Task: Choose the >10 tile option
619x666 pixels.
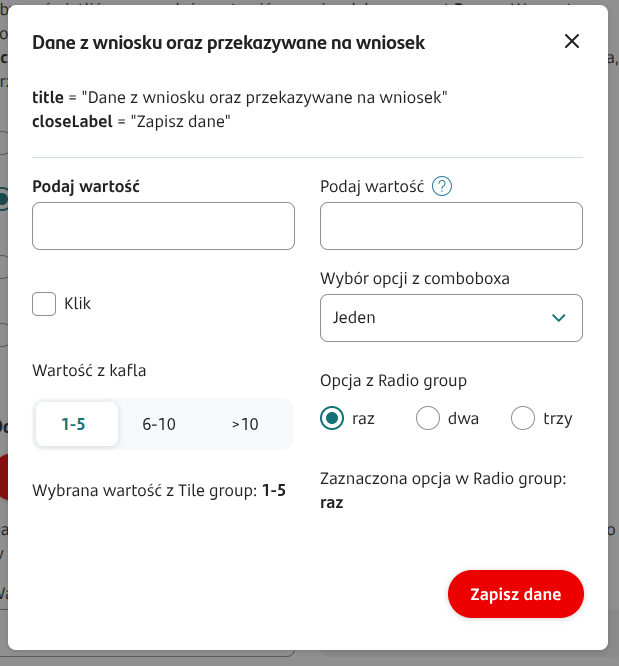Action: (245, 424)
